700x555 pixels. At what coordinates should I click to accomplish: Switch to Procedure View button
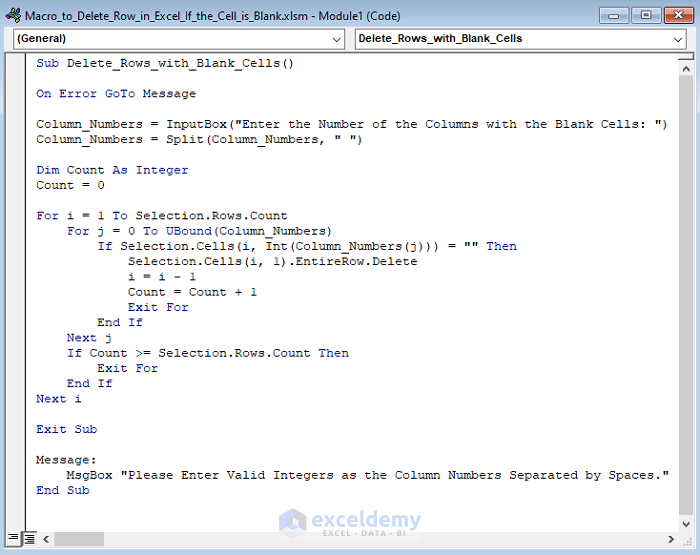[13, 538]
